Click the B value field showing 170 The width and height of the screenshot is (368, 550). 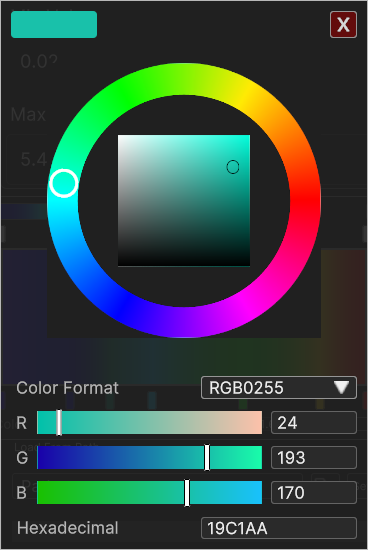tap(314, 492)
